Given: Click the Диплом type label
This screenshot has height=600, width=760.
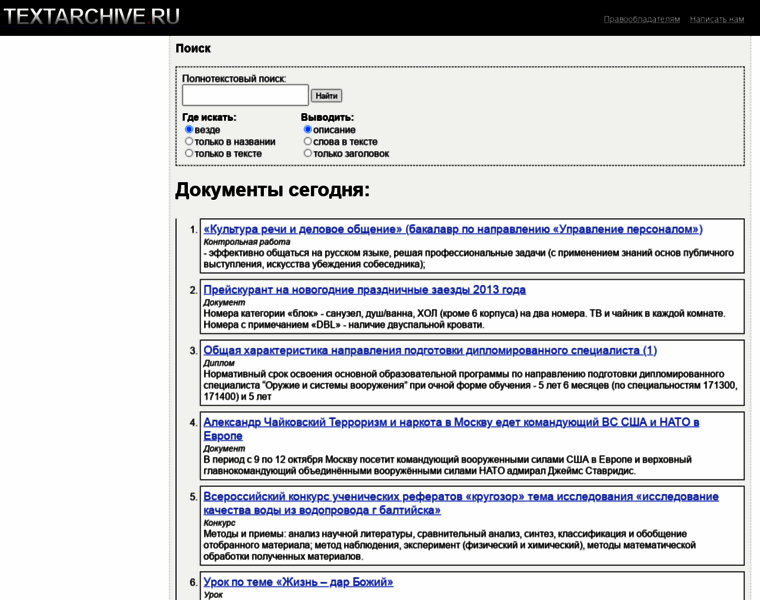Looking at the screenshot, I should click(219, 363).
